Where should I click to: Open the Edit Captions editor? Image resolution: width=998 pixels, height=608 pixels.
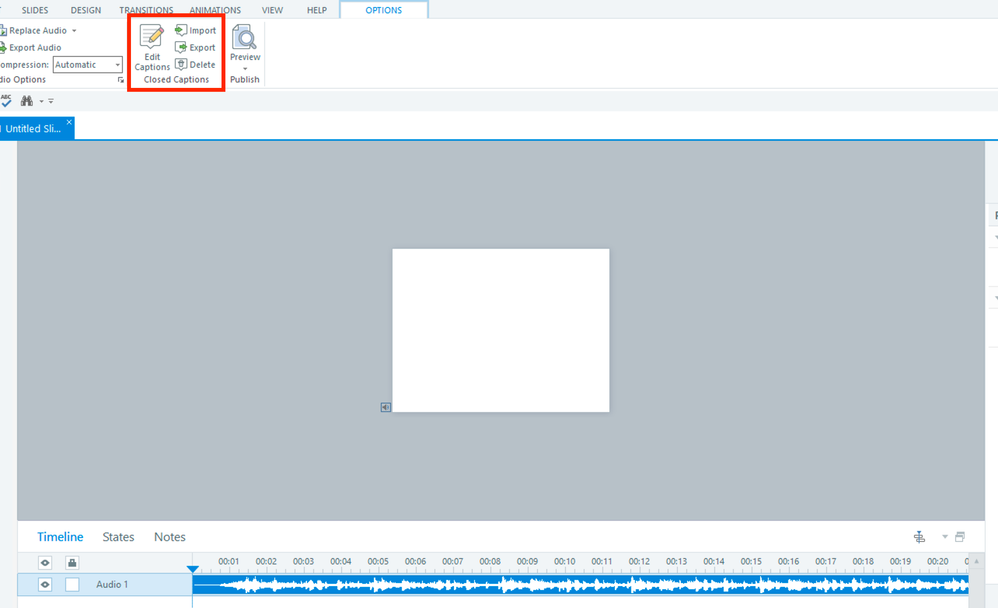(152, 48)
